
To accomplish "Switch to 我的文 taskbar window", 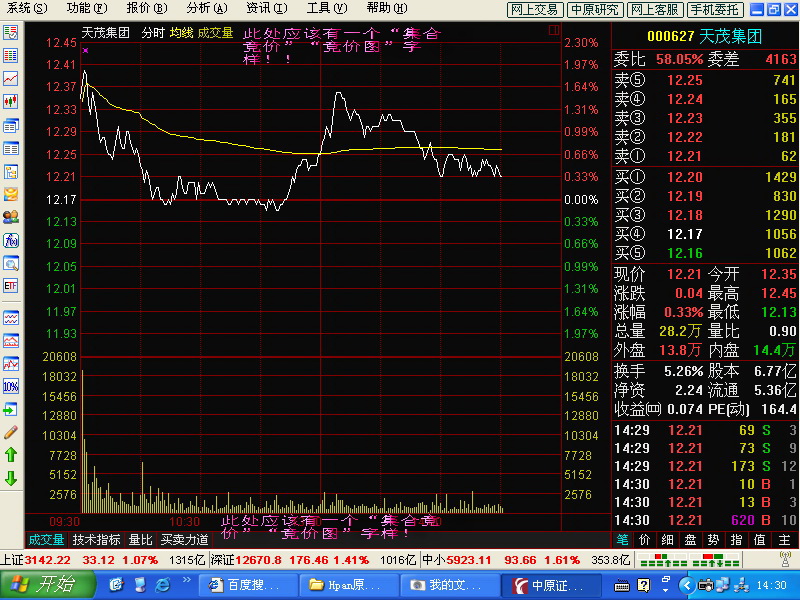I will click(x=451, y=585).
